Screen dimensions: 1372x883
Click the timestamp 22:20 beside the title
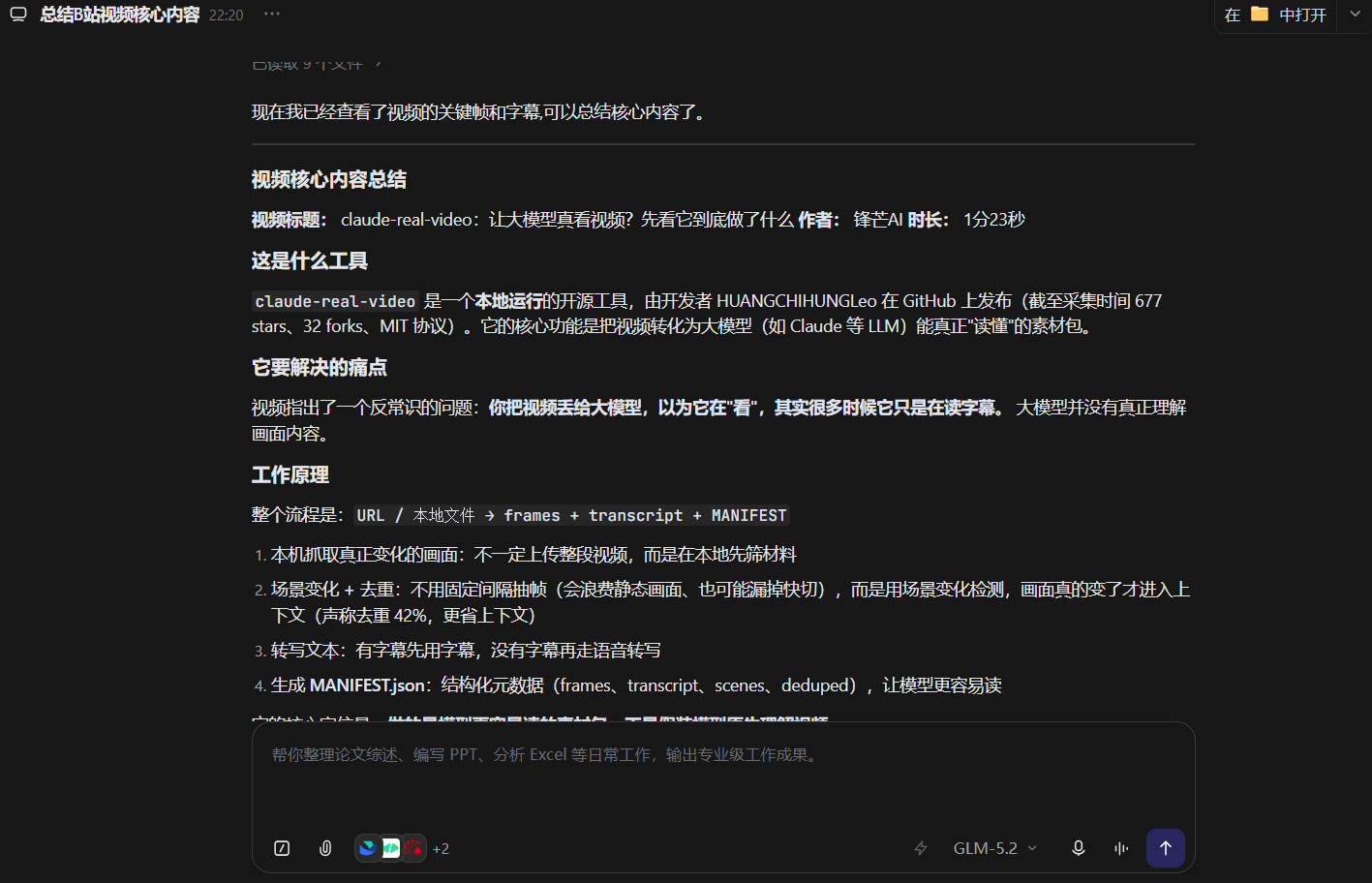point(227,15)
